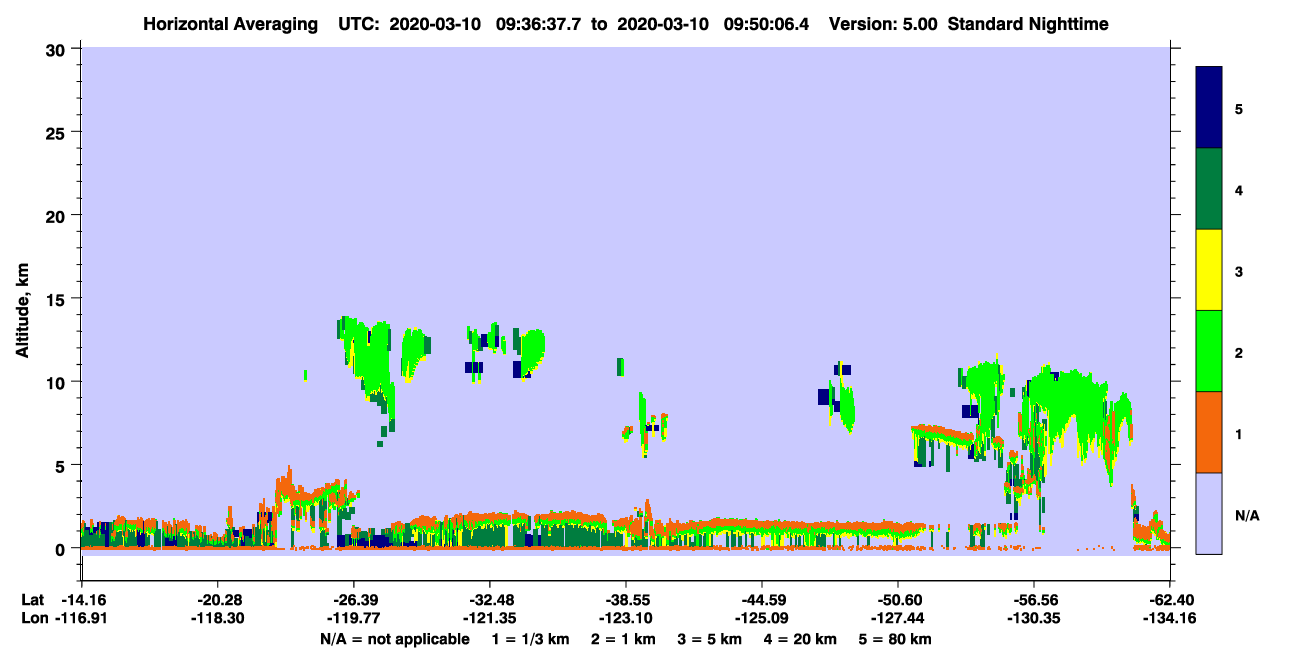Viewport: 1300px width, 667px height.
Task: Click the yellow level 3 legend swatch
Action: pyautogui.click(x=1209, y=270)
